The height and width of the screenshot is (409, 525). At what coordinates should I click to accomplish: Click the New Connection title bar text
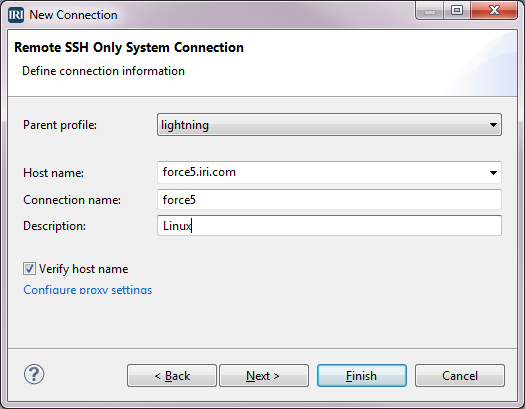[x=73, y=15]
